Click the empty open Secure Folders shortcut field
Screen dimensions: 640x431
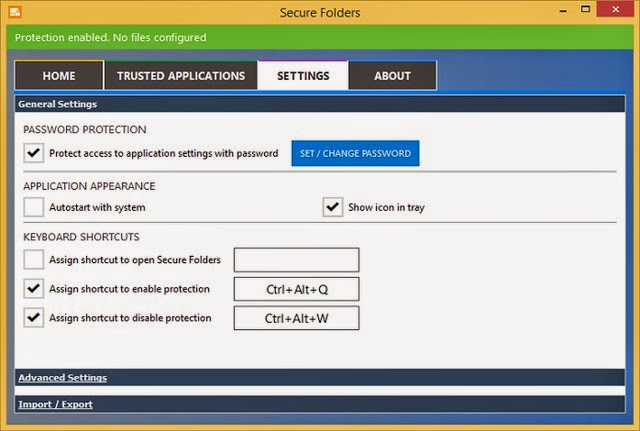pos(297,260)
